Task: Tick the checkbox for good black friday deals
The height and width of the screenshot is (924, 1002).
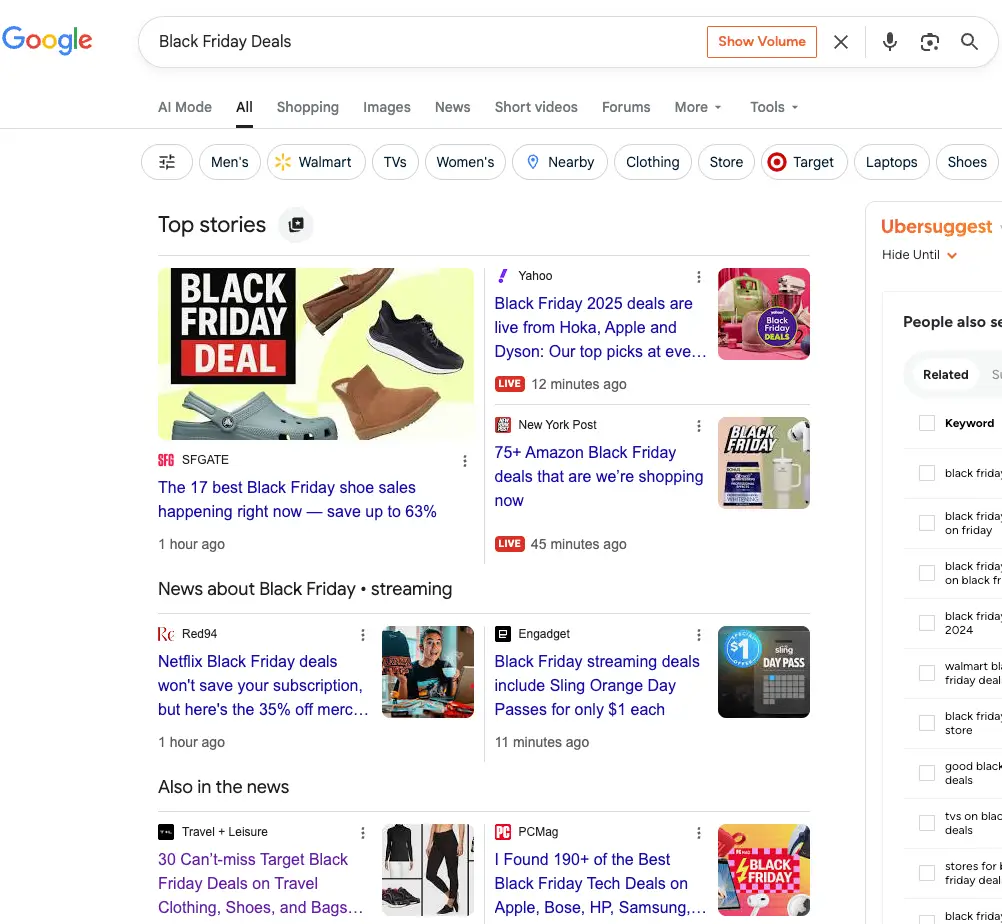Action: click(927, 773)
